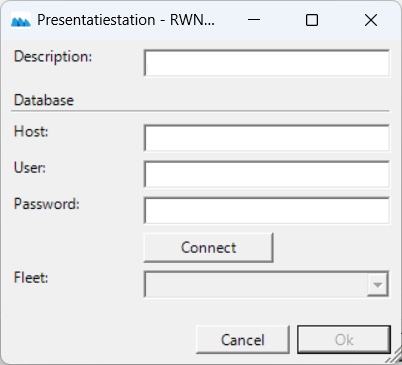Click the 'Host:' label

[31, 132]
